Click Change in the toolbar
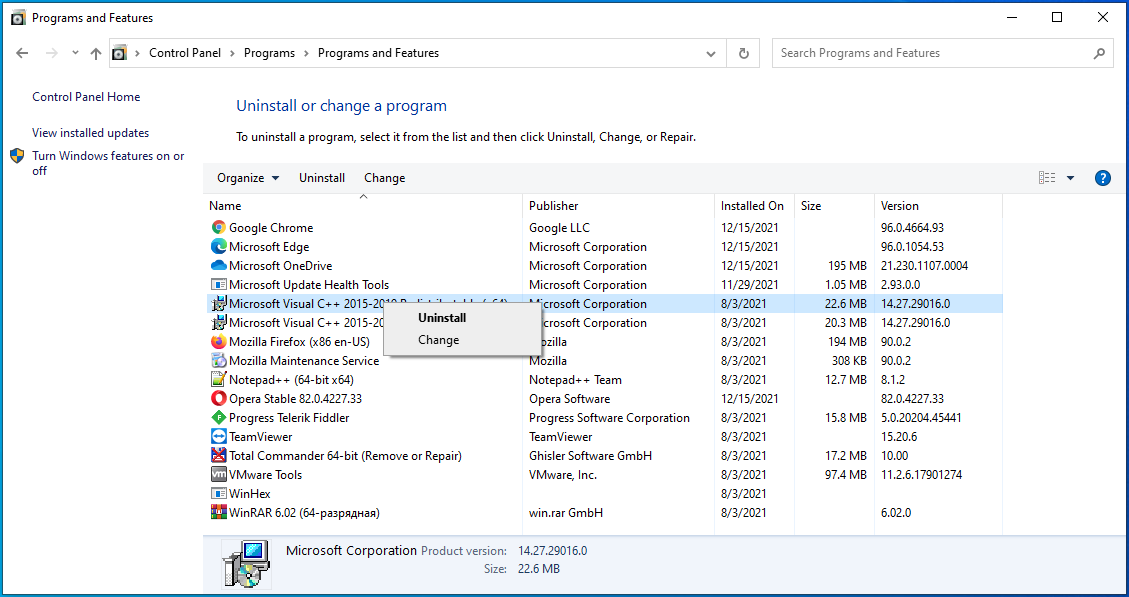 (x=384, y=178)
